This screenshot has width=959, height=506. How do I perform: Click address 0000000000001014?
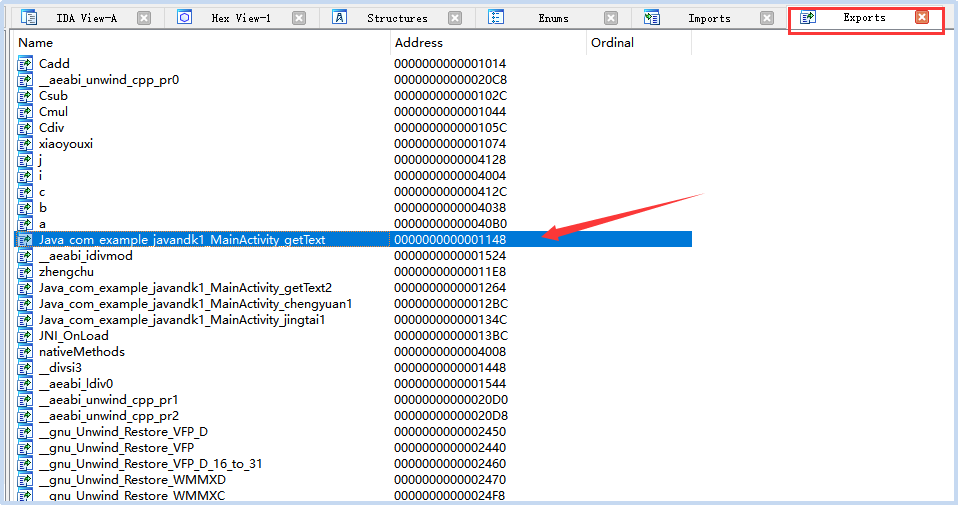click(x=450, y=64)
